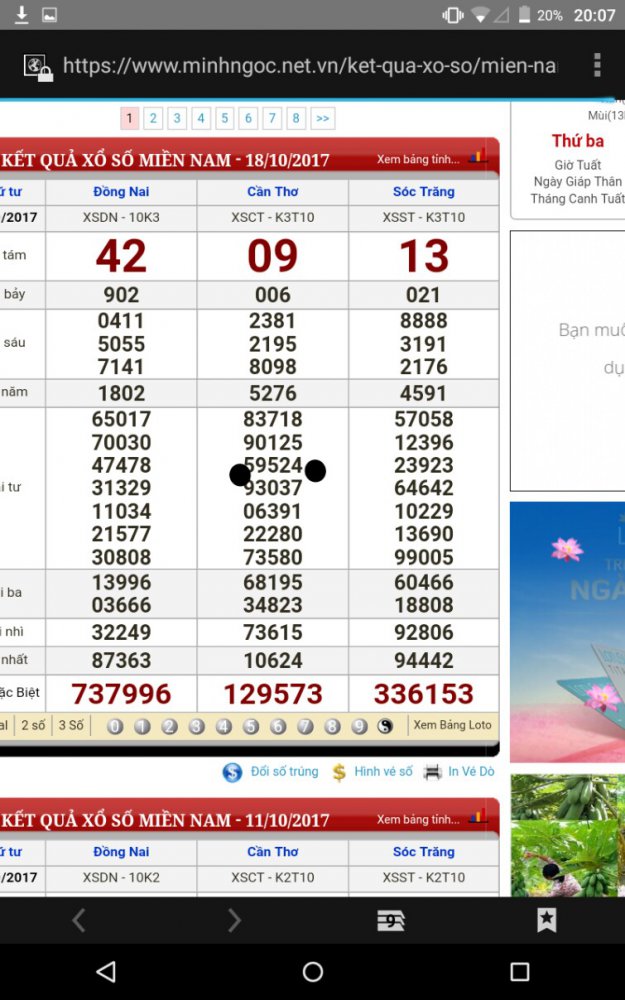Open Xem Bảng Loto button

[x=452, y=726]
